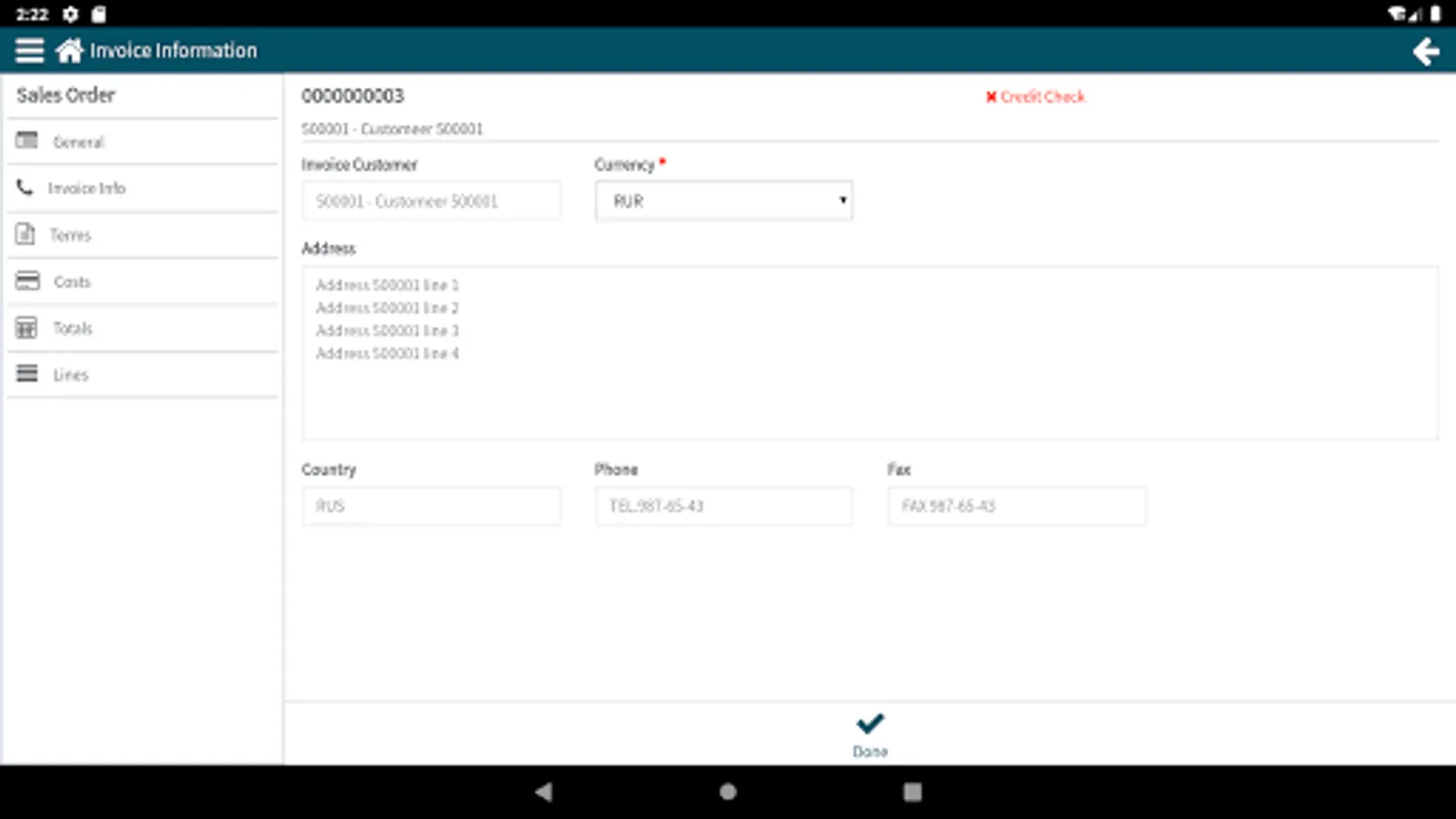This screenshot has height=819, width=1456.
Task: Open the Totals section
Action: [x=143, y=328]
